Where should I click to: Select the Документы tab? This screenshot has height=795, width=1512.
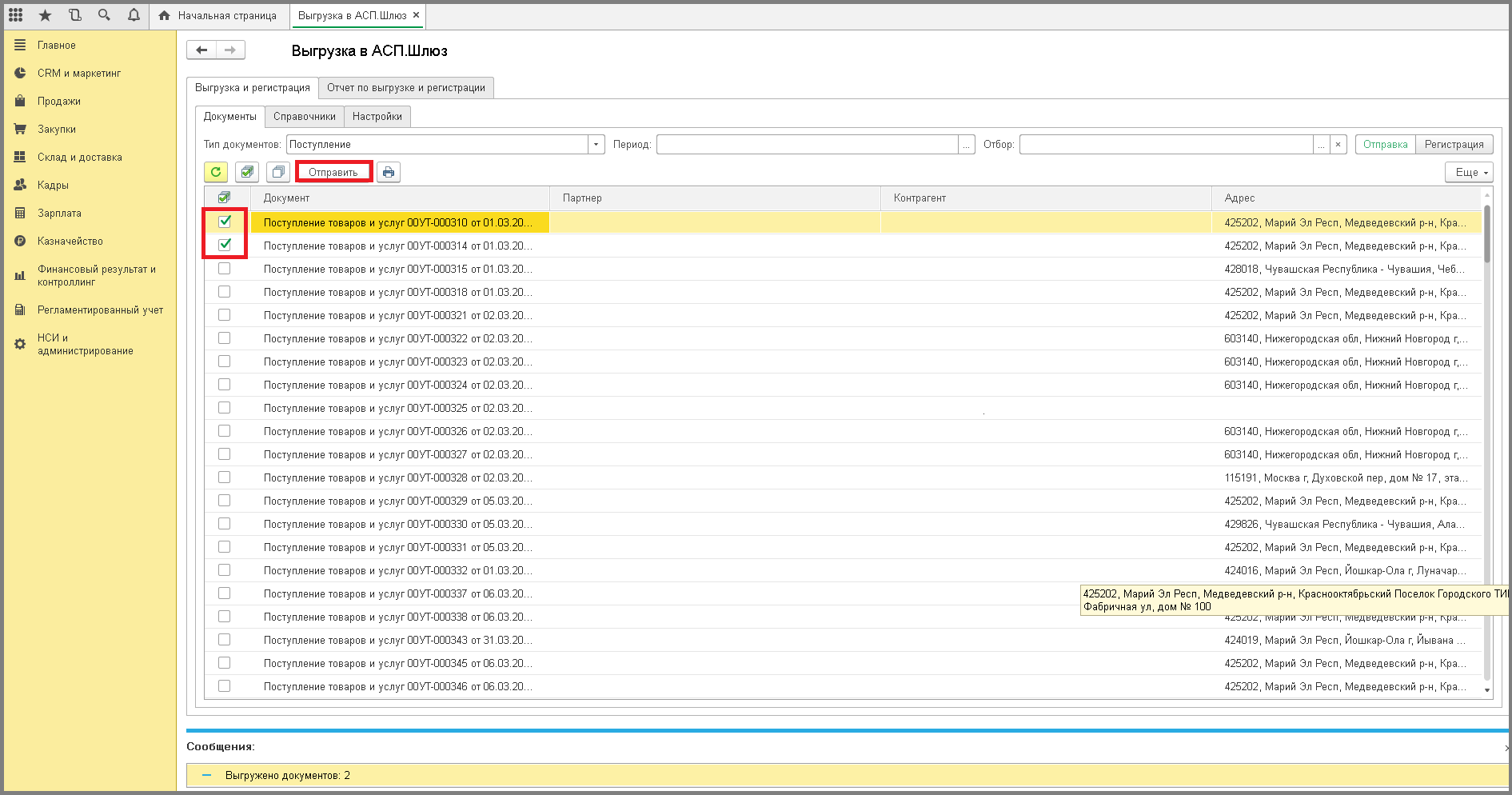(x=230, y=117)
